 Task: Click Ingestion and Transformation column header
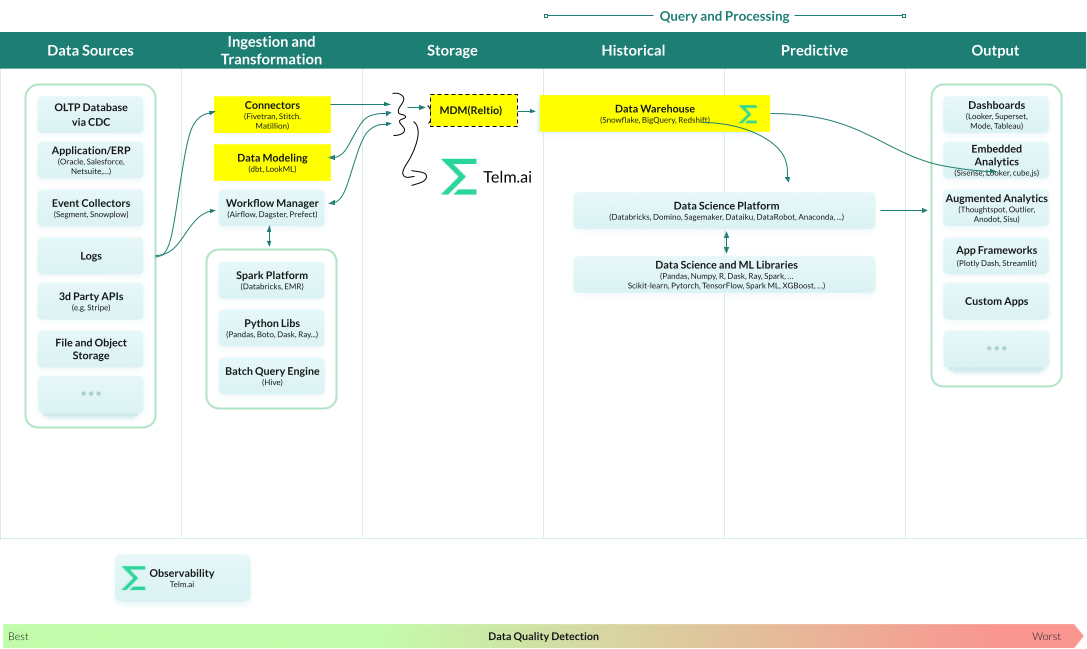coord(271,51)
